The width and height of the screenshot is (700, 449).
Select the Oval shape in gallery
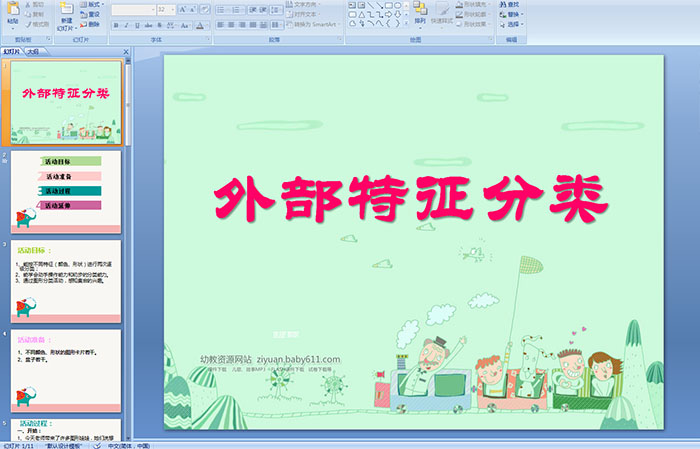(397, 5)
